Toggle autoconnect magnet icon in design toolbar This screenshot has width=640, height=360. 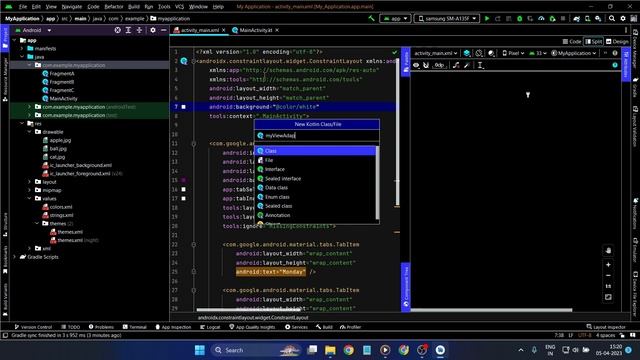click(426, 65)
